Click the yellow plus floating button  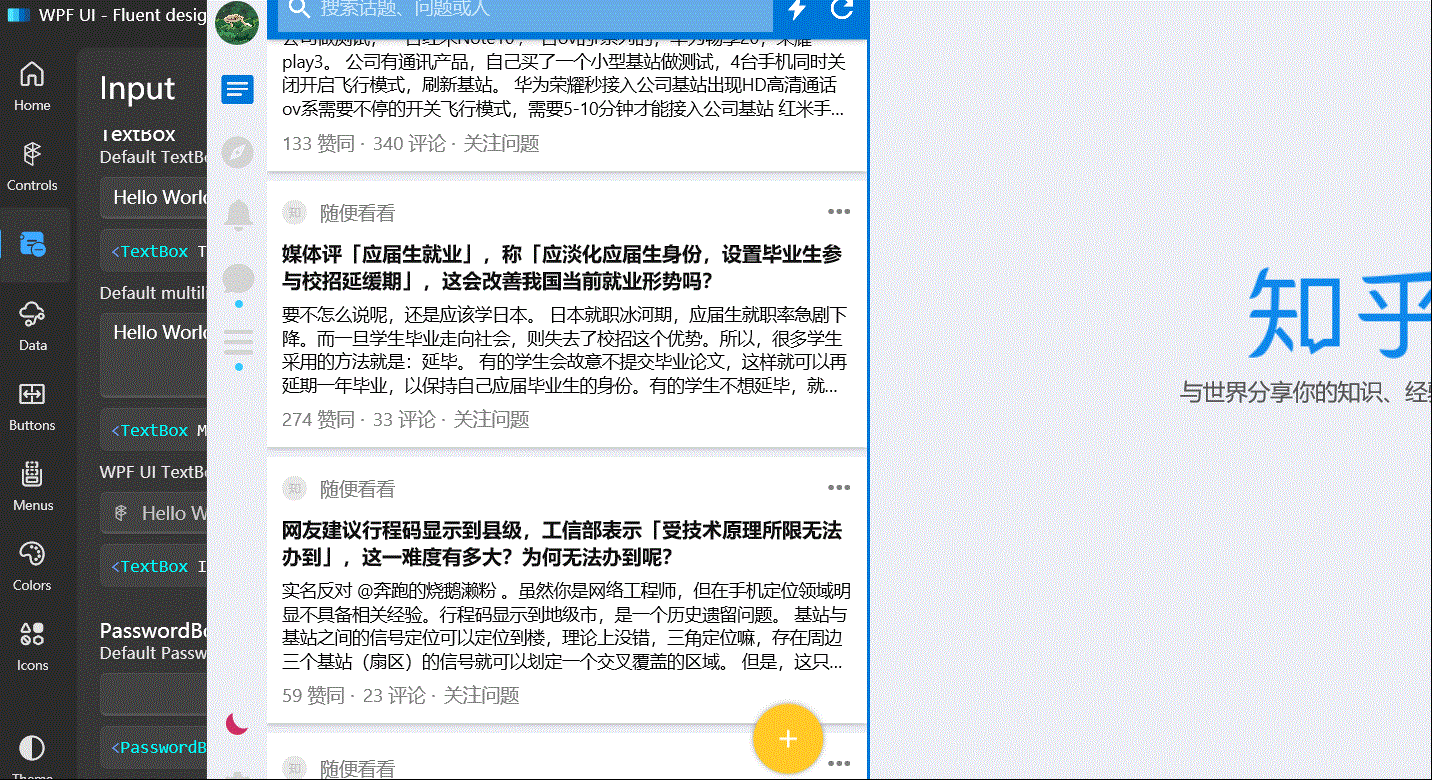788,739
